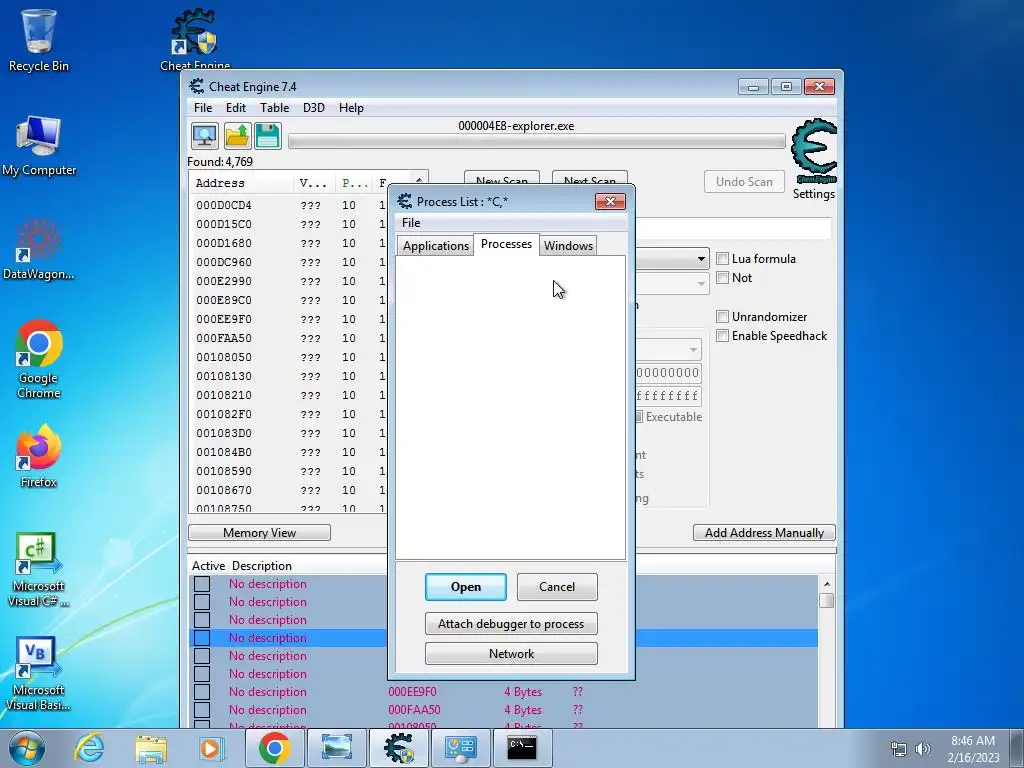Launch Internet Explorer from taskbar
The height and width of the screenshot is (768, 1024).
pos(89,748)
